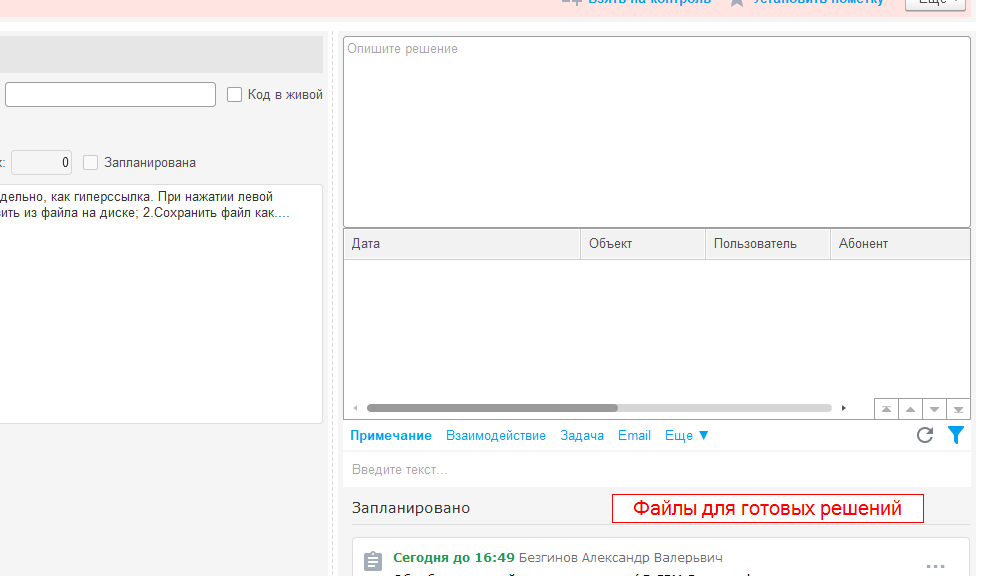Viewport: 995px width, 576px height.
Task: Jump to first row arrow button
Action: [886, 409]
